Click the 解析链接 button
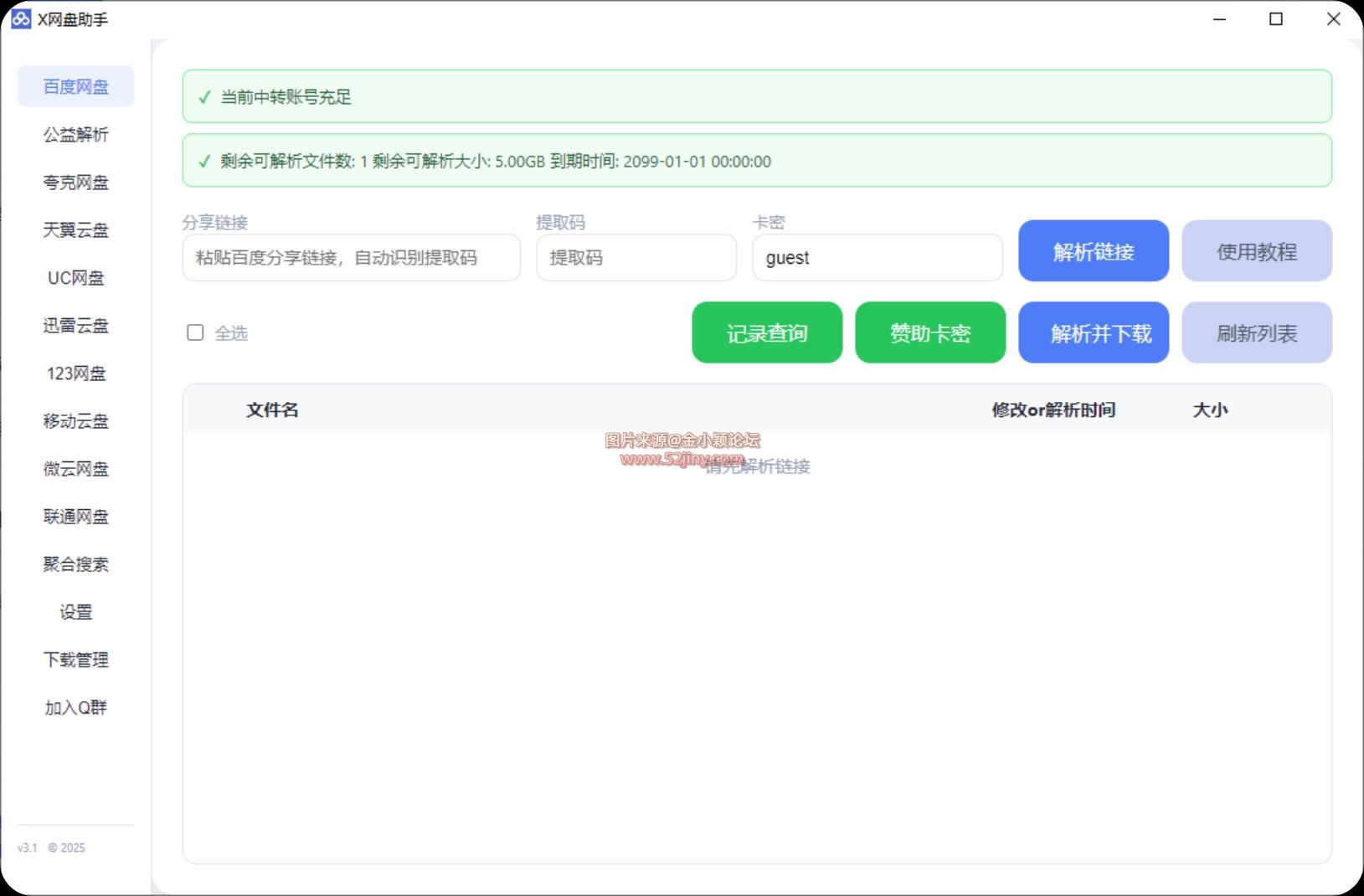This screenshot has width=1364, height=896. (x=1093, y=250)
